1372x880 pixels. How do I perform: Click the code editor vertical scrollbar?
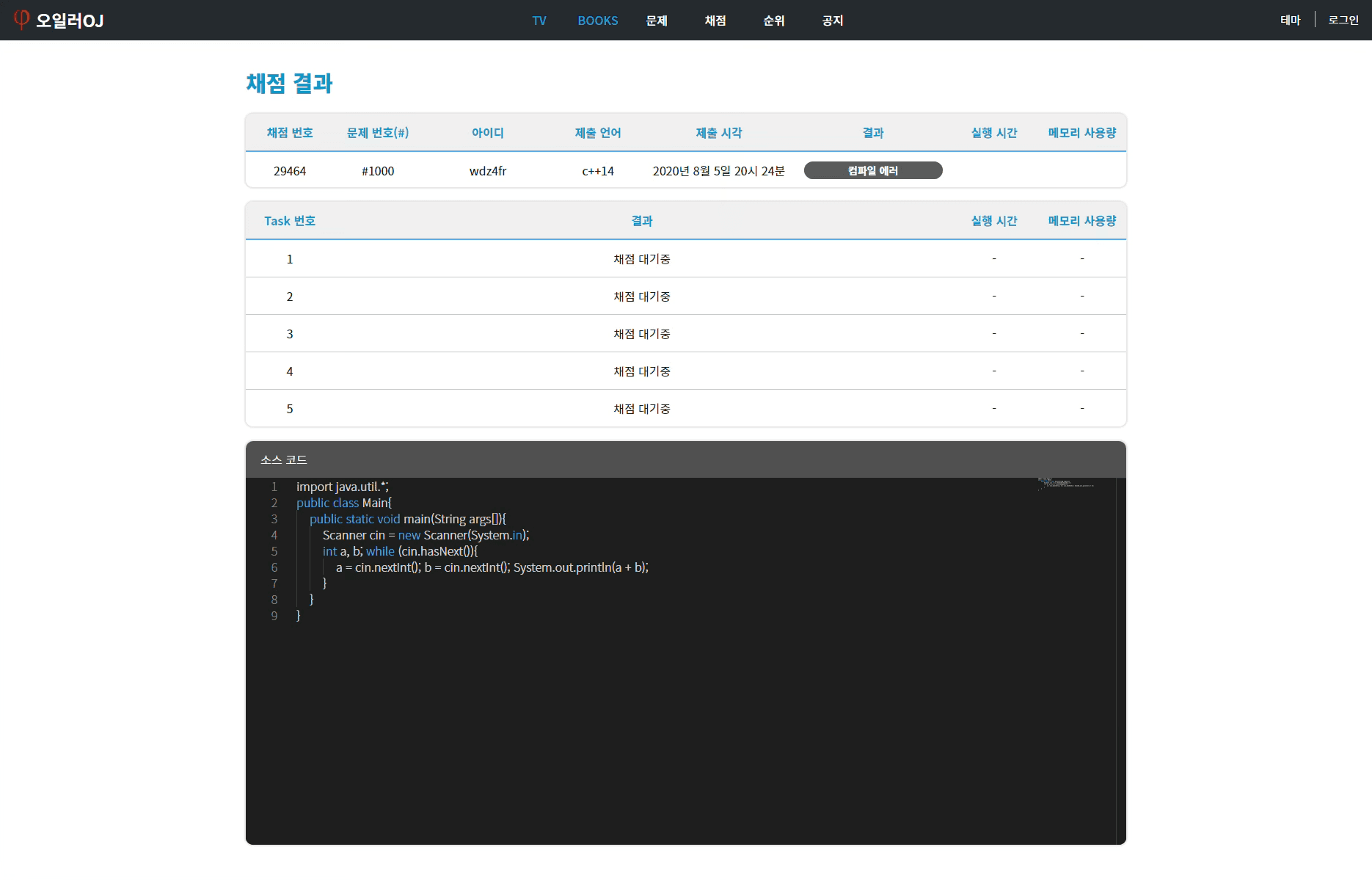point(1121,661)
